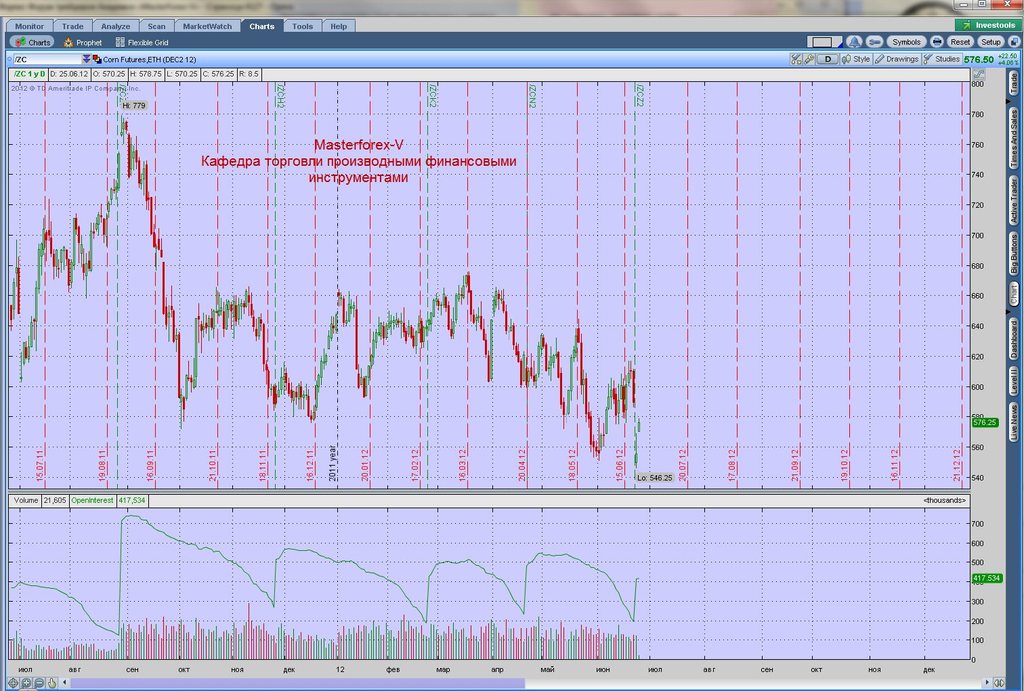This screenshot has height=691, width=1024.
Task: Click the Reset button
Action: click(x=960, y=42)
